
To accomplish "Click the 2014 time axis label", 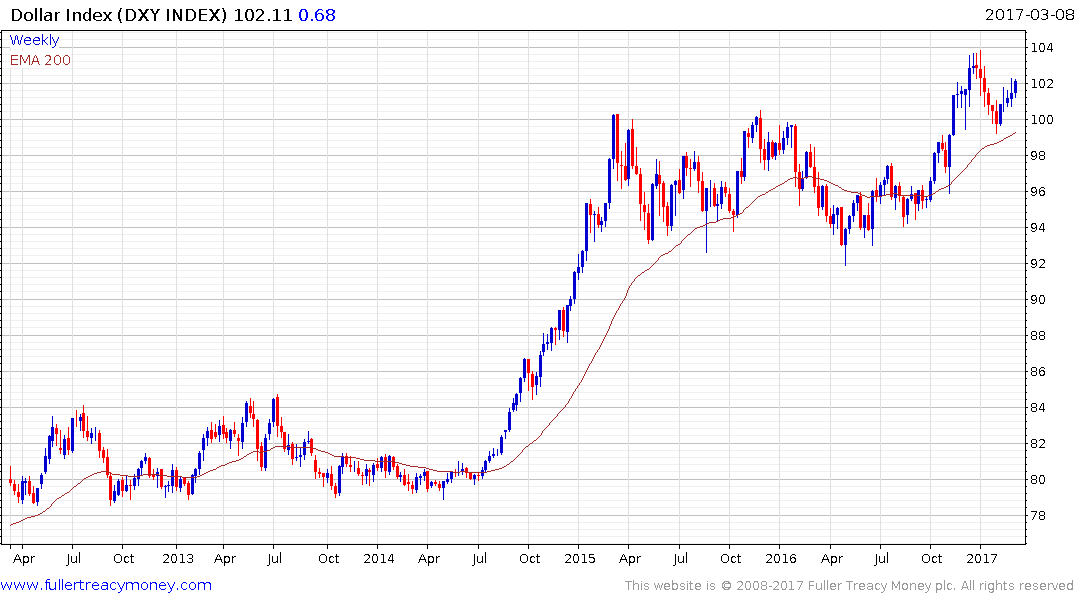I will pos(379,558).
